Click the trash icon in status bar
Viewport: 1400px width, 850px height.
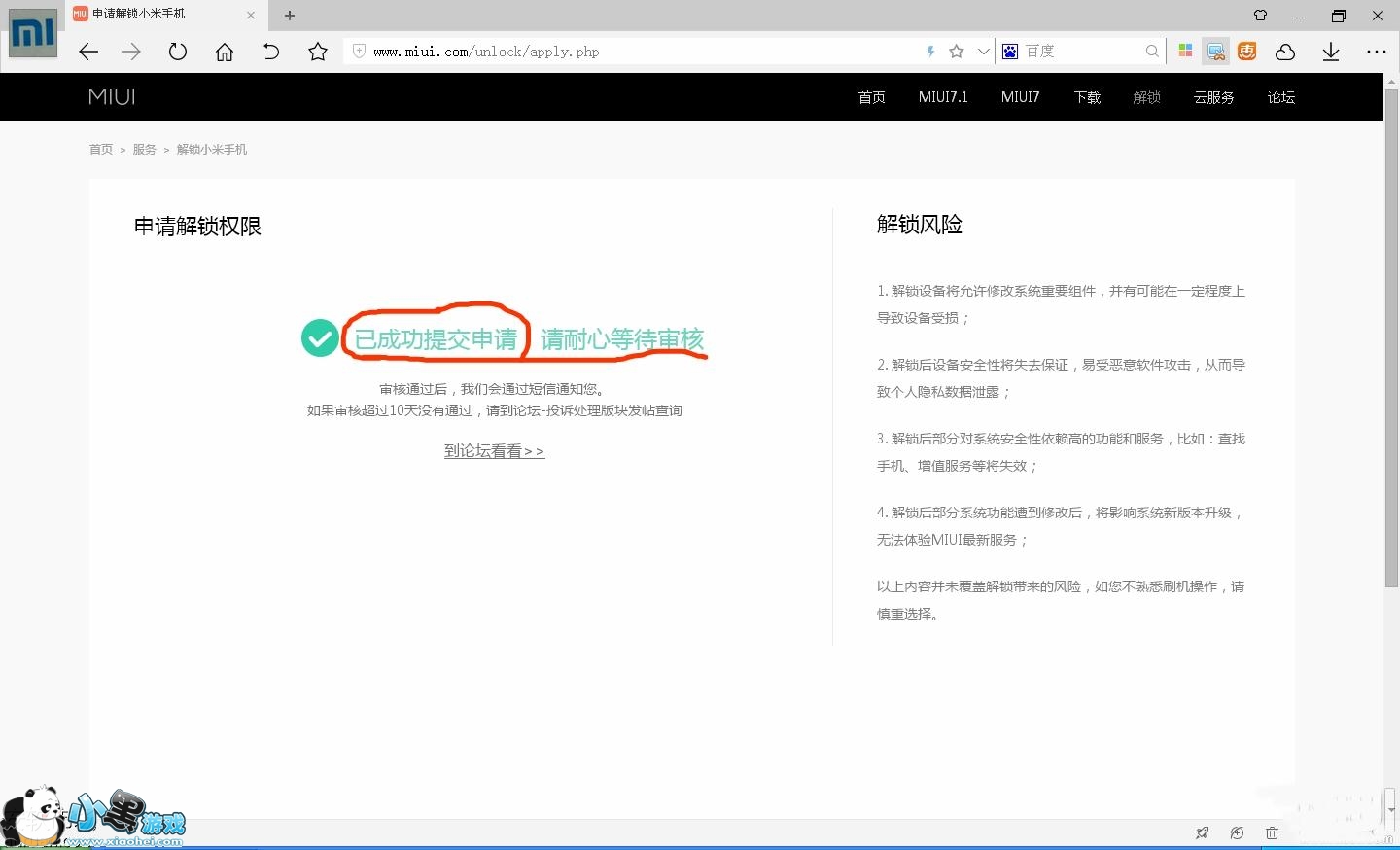point(1272,832)
